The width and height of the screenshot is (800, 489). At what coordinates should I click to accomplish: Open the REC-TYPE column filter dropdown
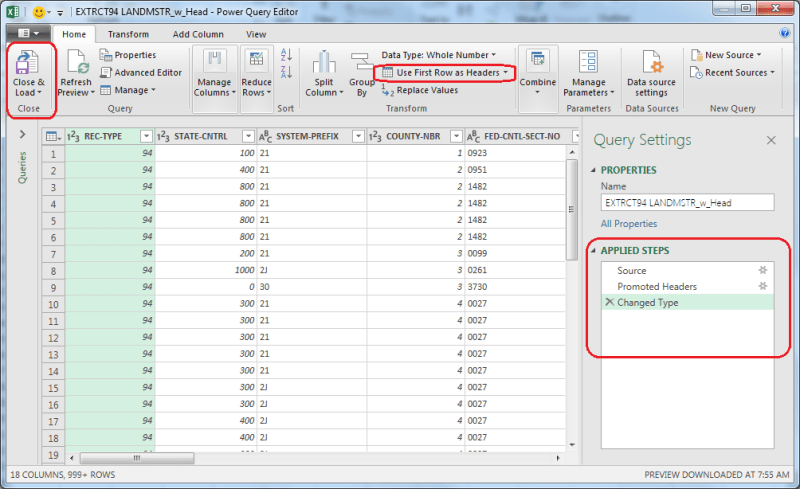146,136
